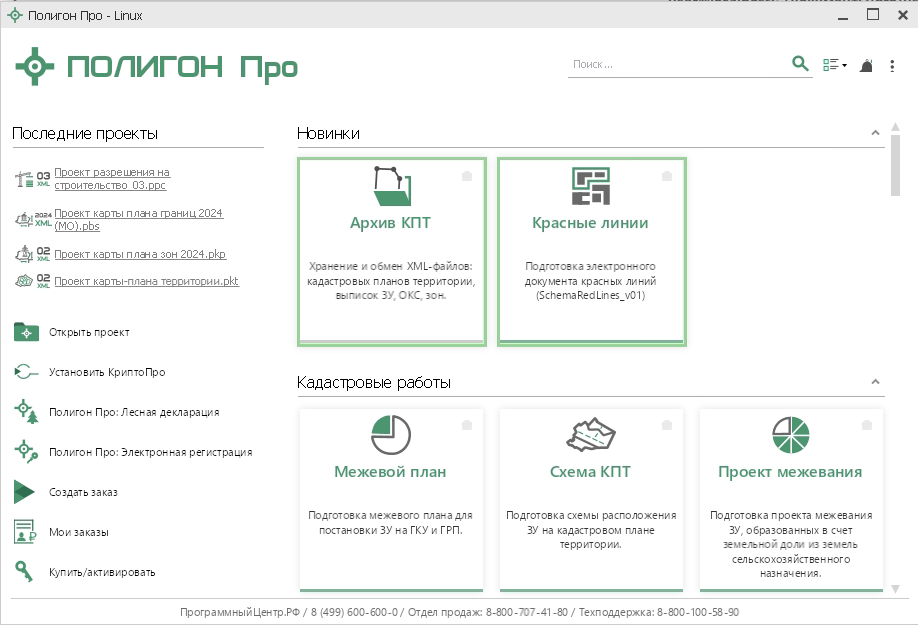Open the view mode dropdown list

pos(834,65)
